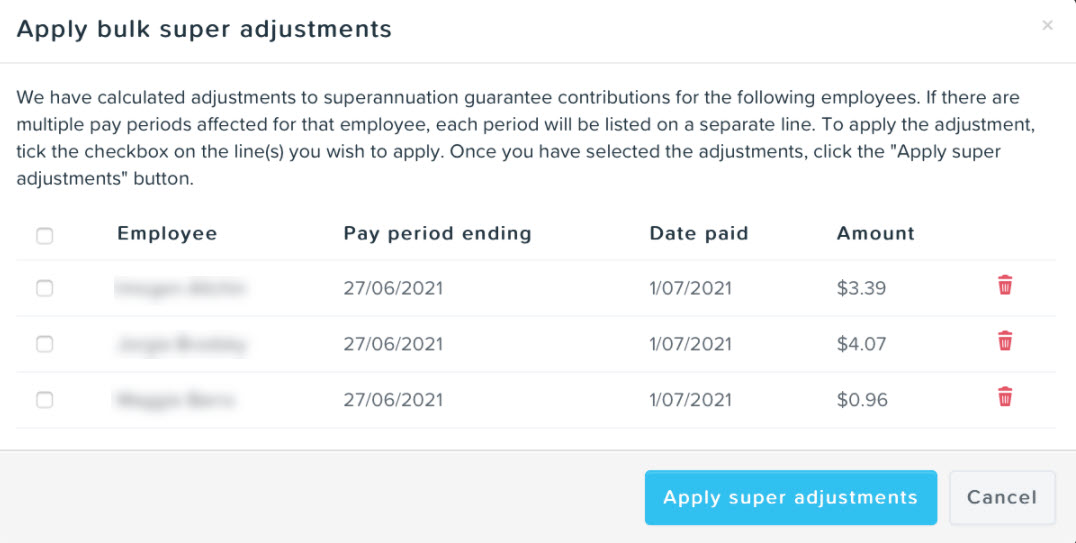The height and width of the screenshot is (543, 1076).
Task: Select the blurred employee name on the $4.07 row
Action: [x=180, y=344]
